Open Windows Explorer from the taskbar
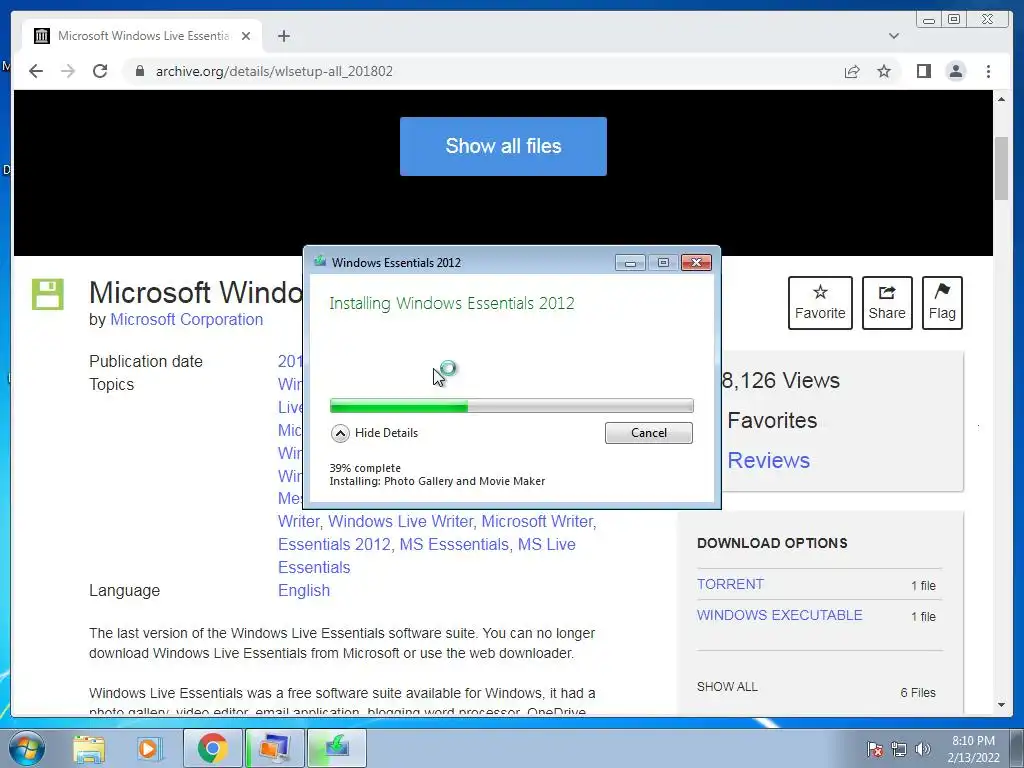The width and height of the screenshot is (1024, 768). pos(89,748)
